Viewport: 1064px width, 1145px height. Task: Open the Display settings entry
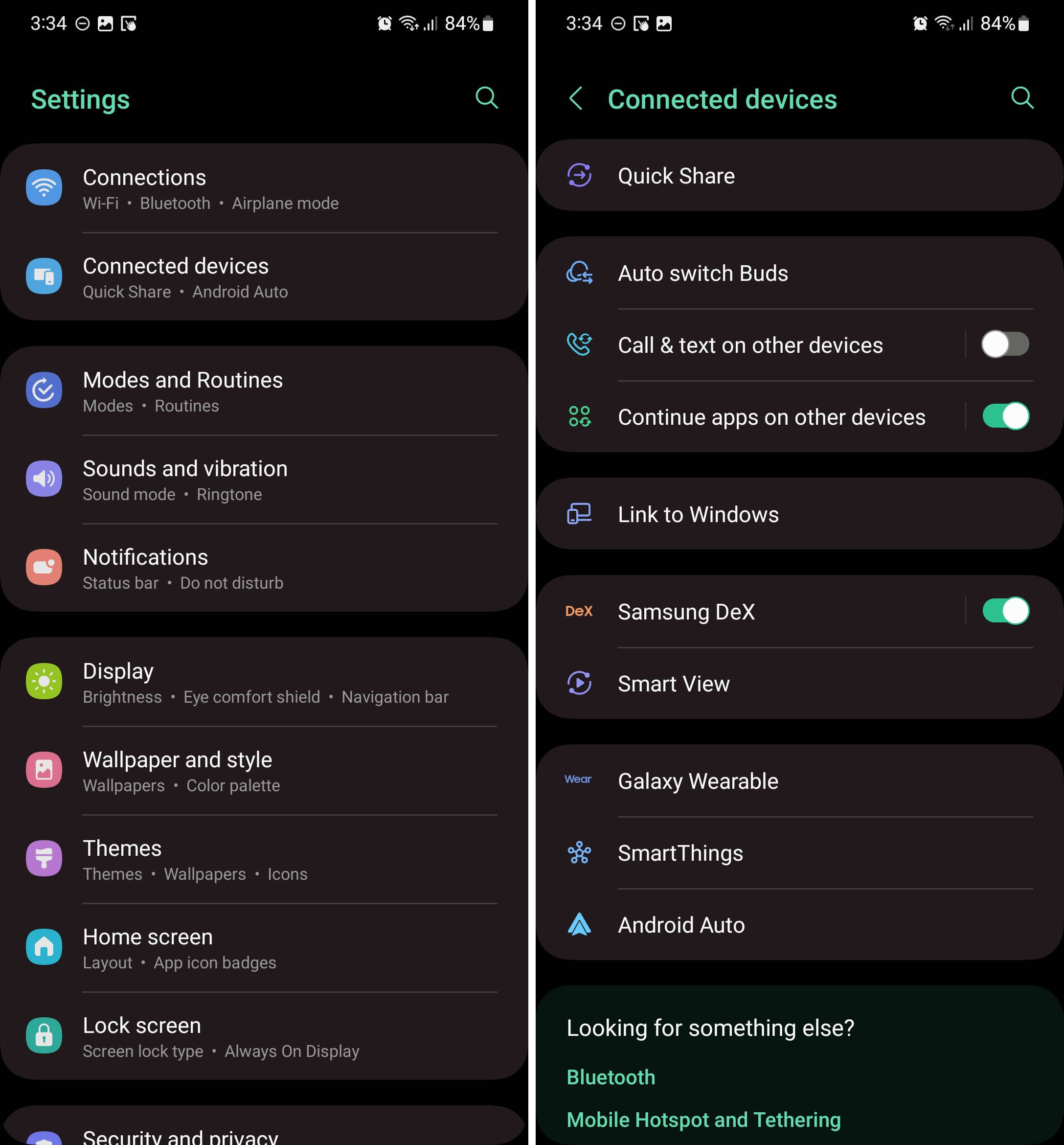[264, 683]
